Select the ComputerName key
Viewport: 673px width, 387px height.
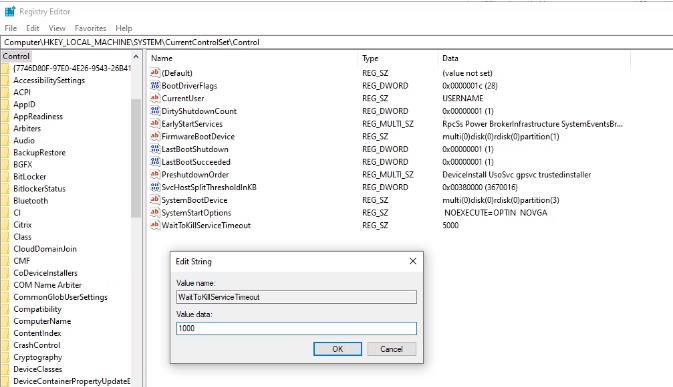42,321
